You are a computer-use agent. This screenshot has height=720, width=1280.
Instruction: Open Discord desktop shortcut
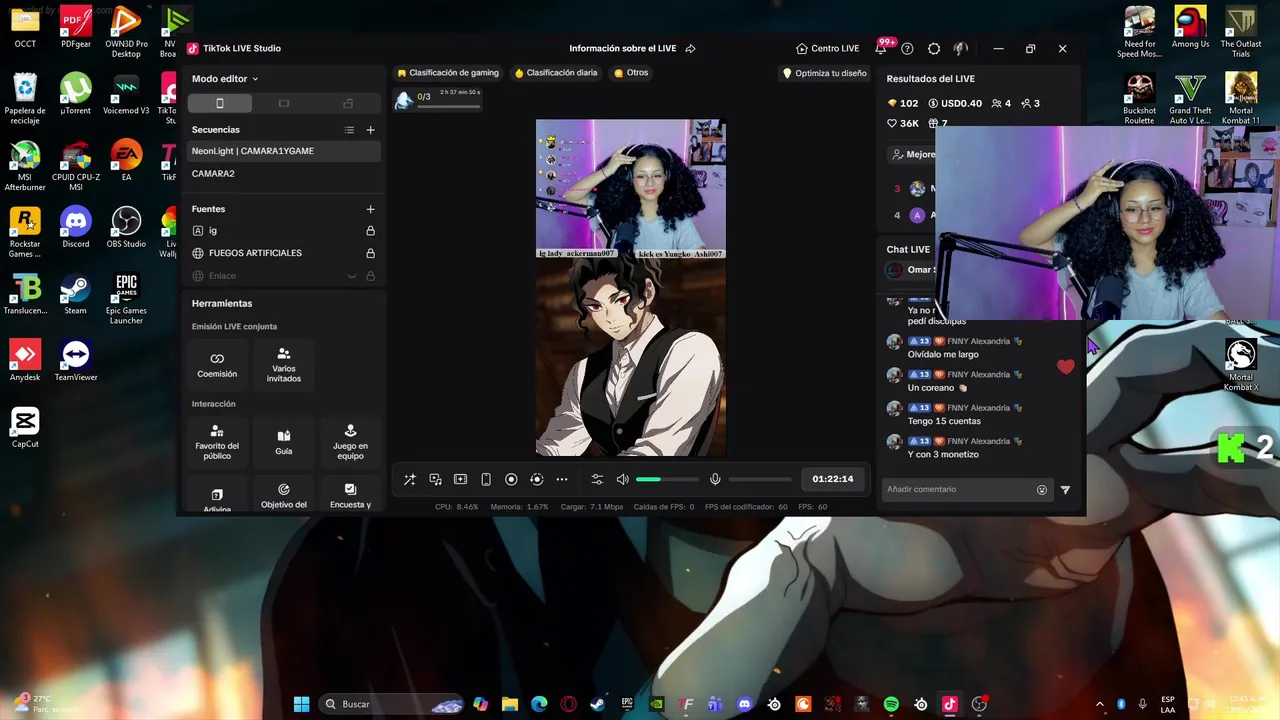pyautogui.click(x=76, y=227)
